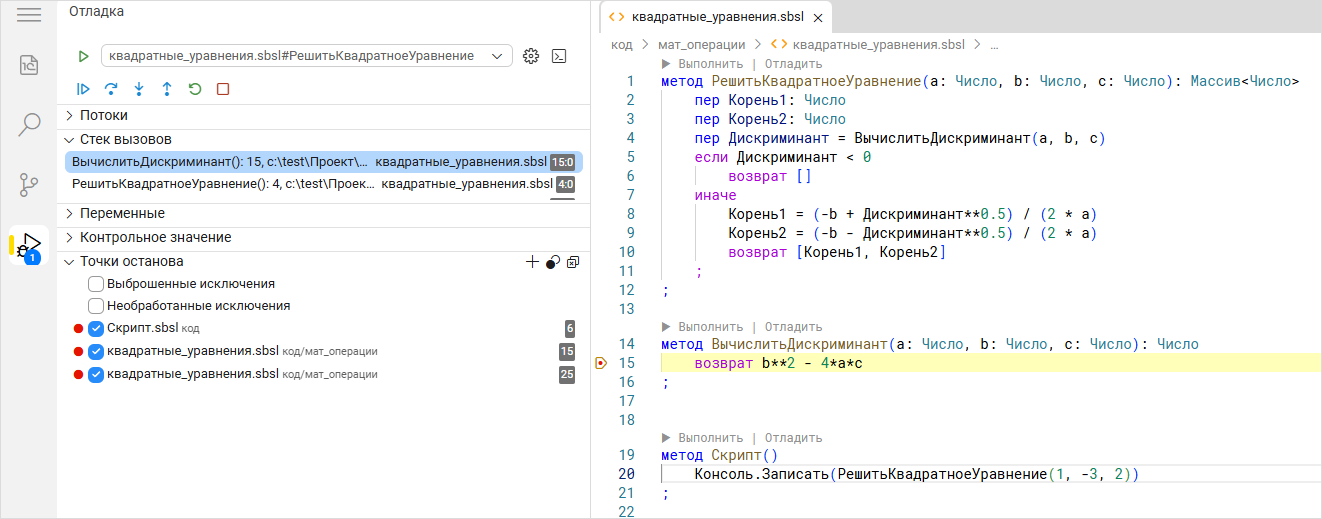The image size is (1322, 519).
Task: Open launch configuration gear settings
Action: (x=531, y=56)
